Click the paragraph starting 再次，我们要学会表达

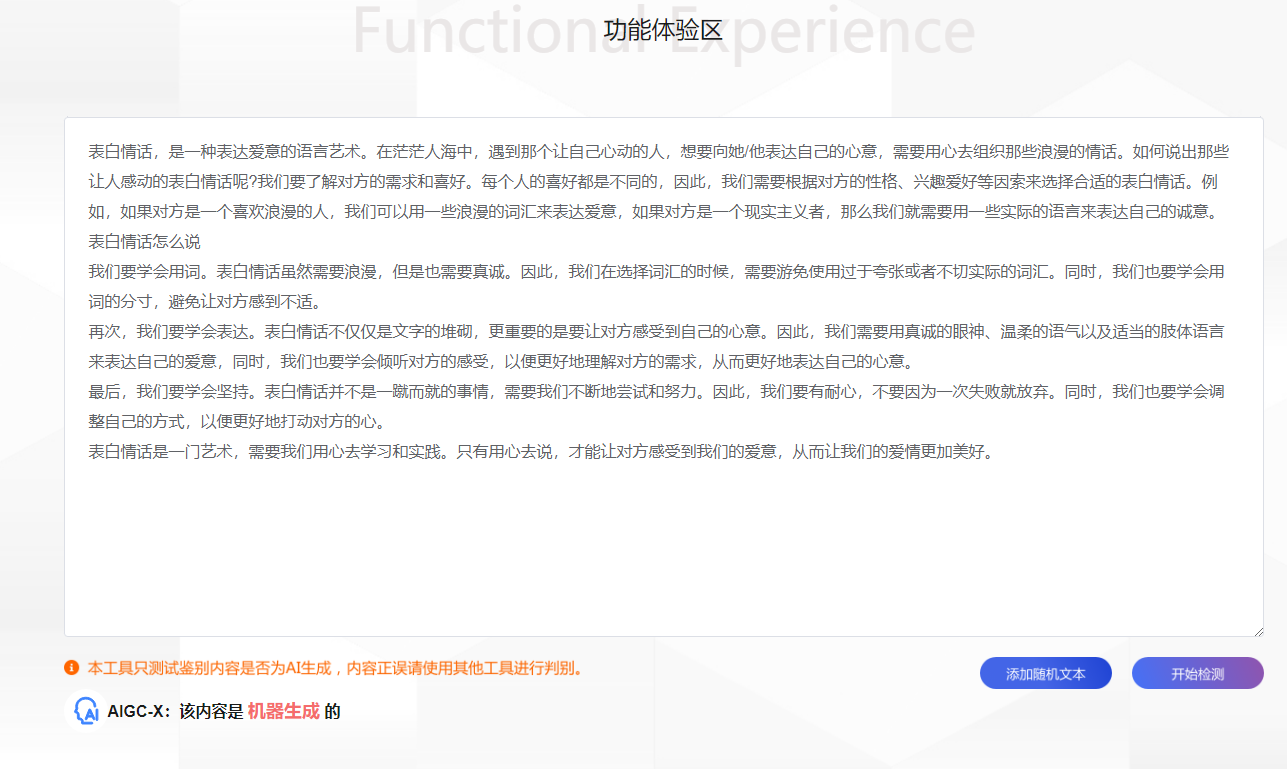(658, 346)
